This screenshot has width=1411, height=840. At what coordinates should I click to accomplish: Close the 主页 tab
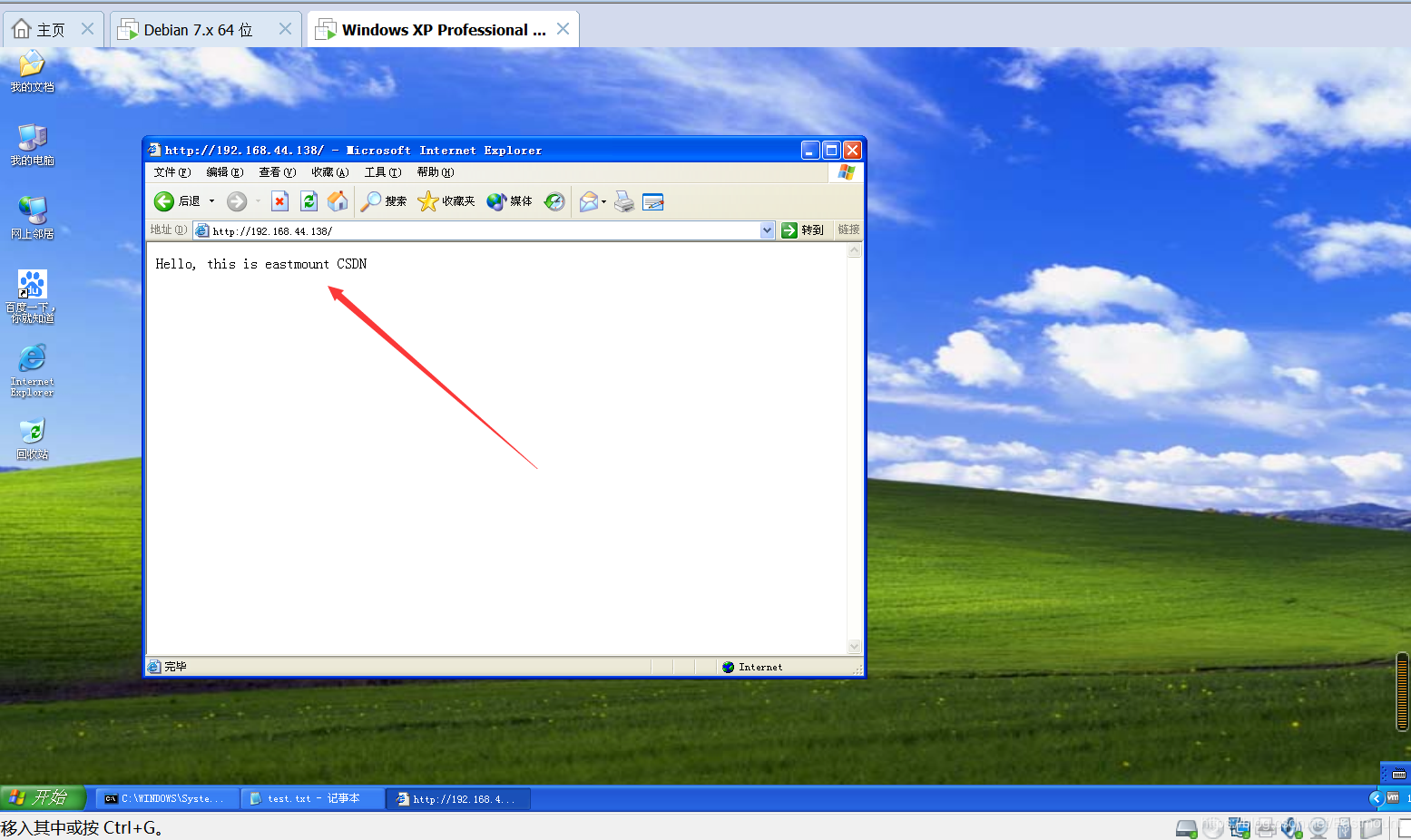tap(87, 29)
